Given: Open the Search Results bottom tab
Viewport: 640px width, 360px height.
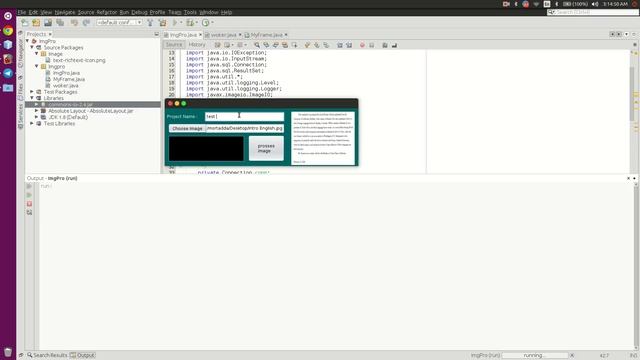Looking at the screenshot, I should pos(47,355).
